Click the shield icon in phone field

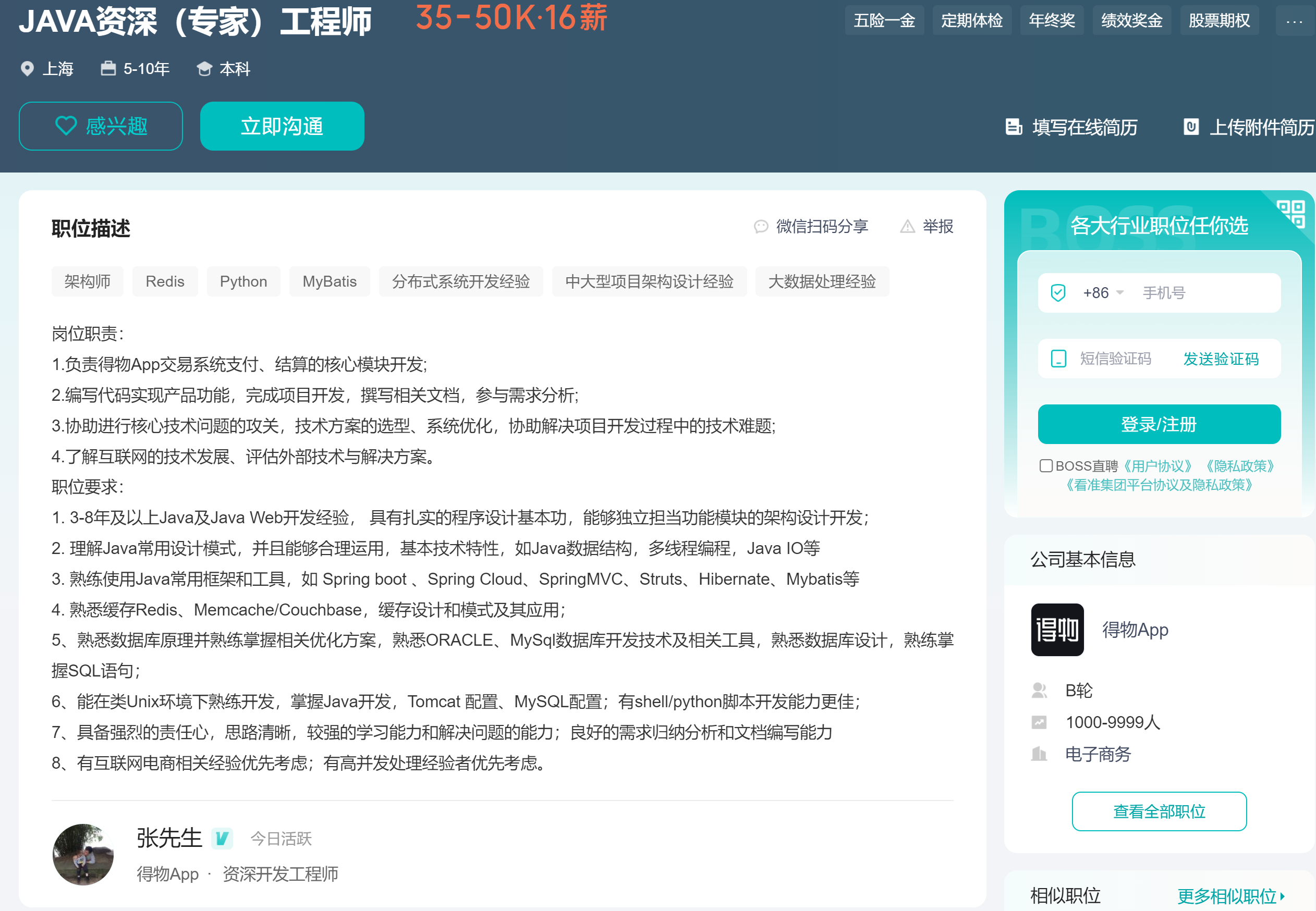point(1058,293)
